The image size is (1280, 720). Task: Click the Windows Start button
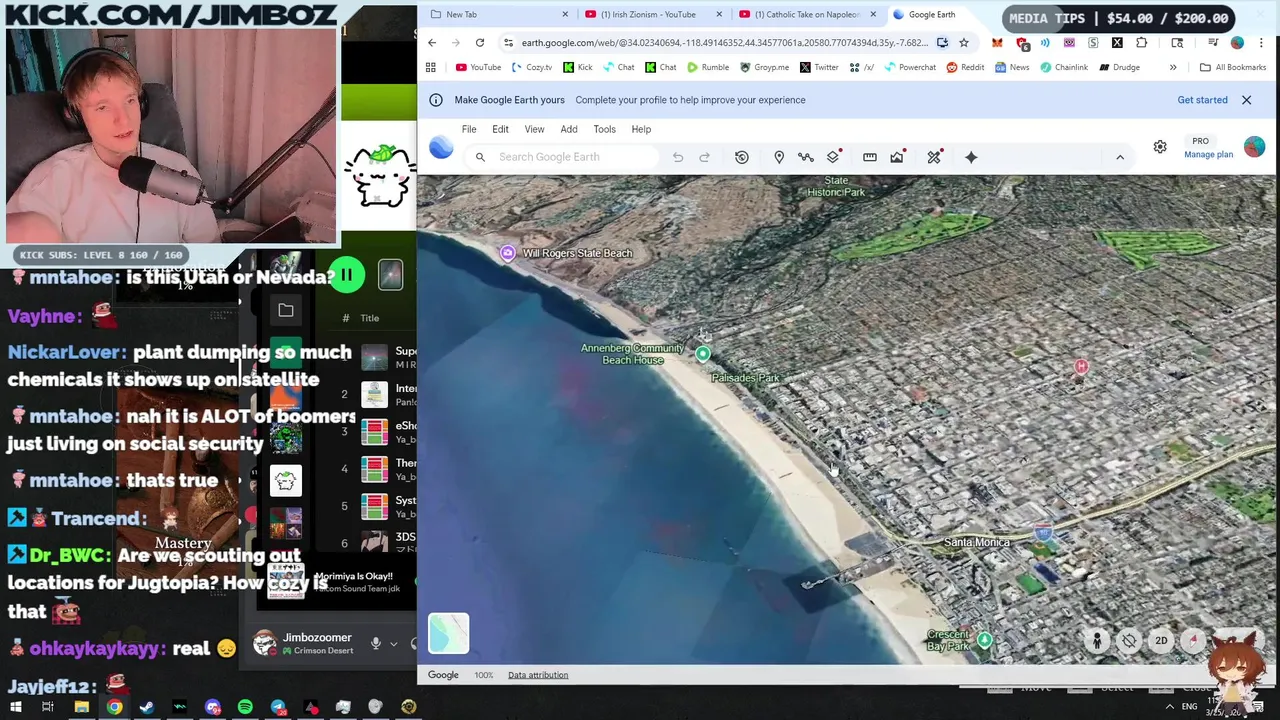click(x=16, y=707)
